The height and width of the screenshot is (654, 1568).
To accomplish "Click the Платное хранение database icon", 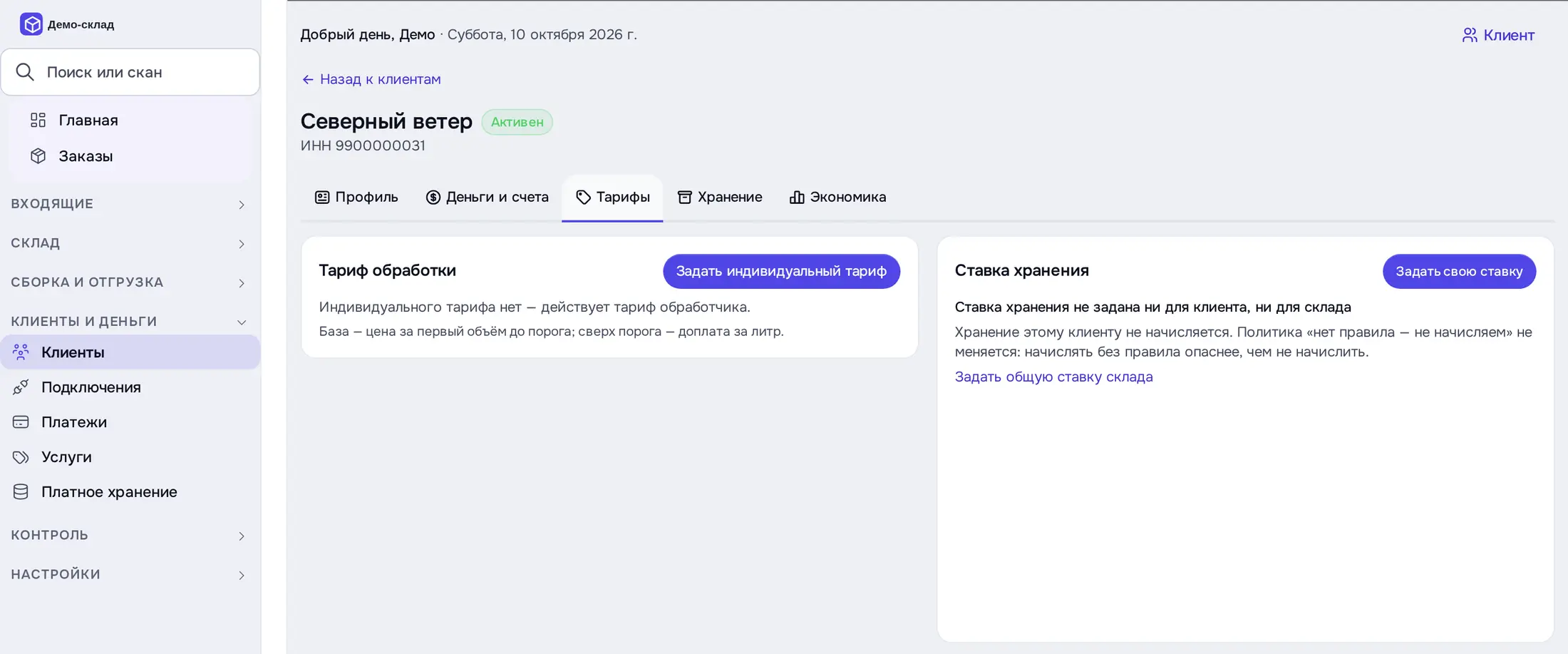I will tap(21, 491).
